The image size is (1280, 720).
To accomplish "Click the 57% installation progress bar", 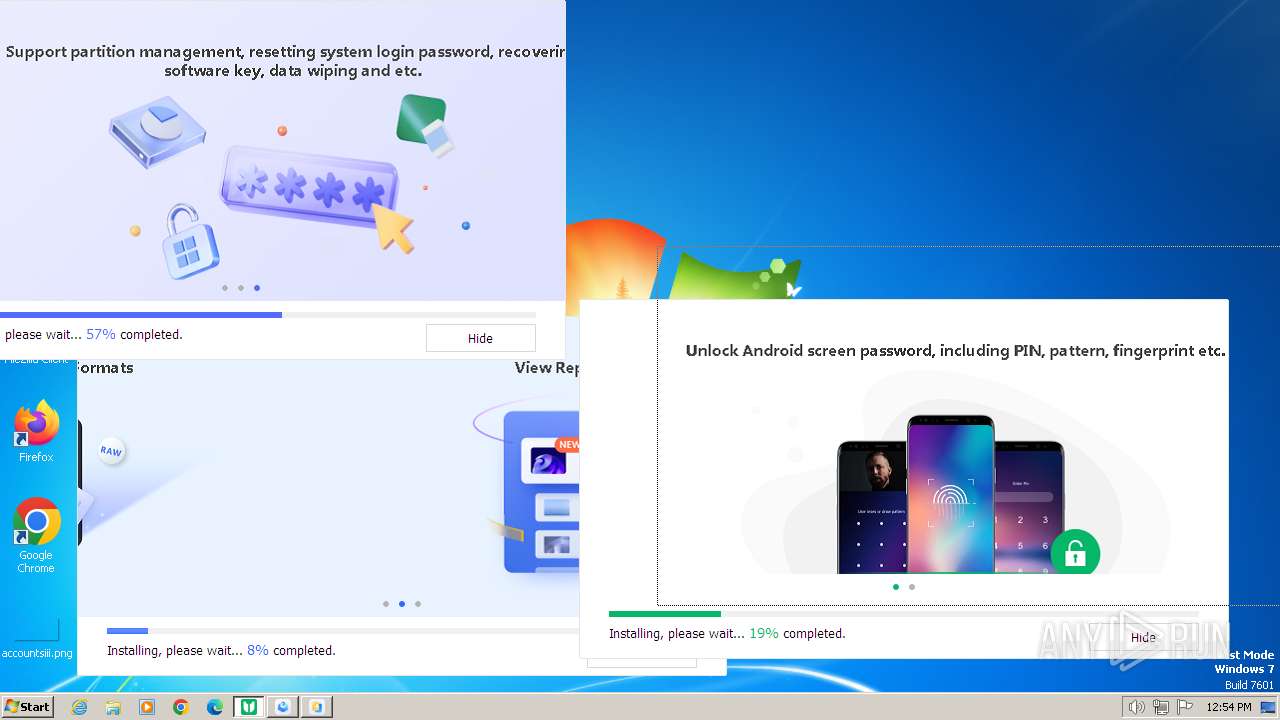I will 268,315.
